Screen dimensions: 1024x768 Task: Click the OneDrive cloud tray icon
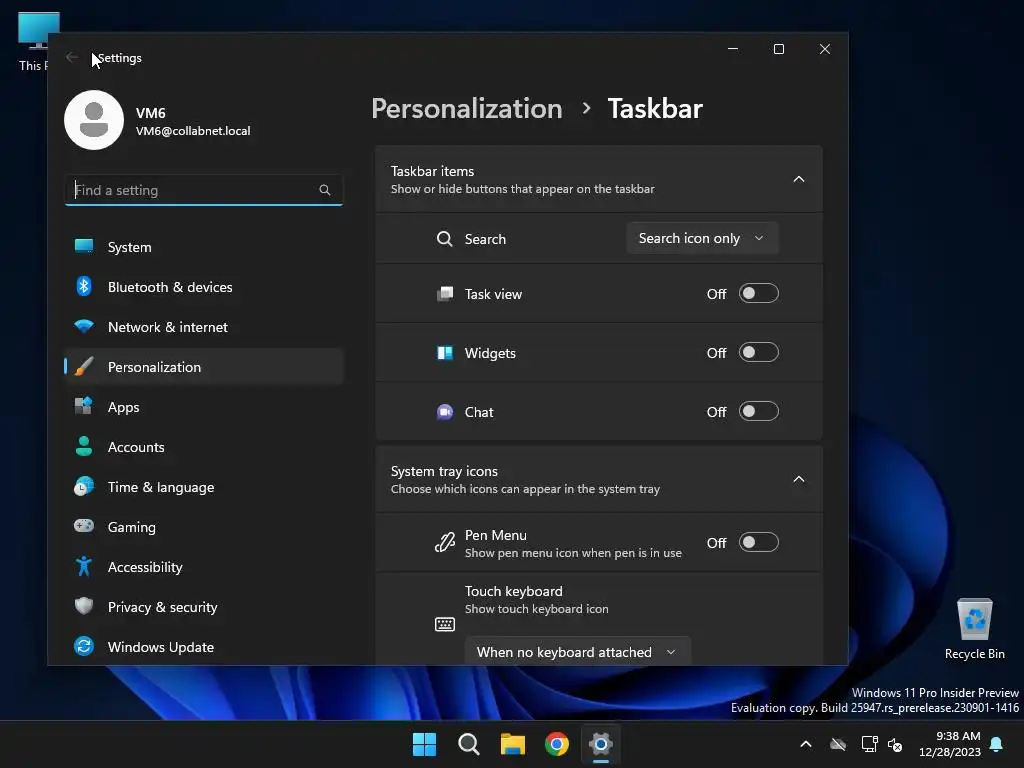(x=838, y=744)
